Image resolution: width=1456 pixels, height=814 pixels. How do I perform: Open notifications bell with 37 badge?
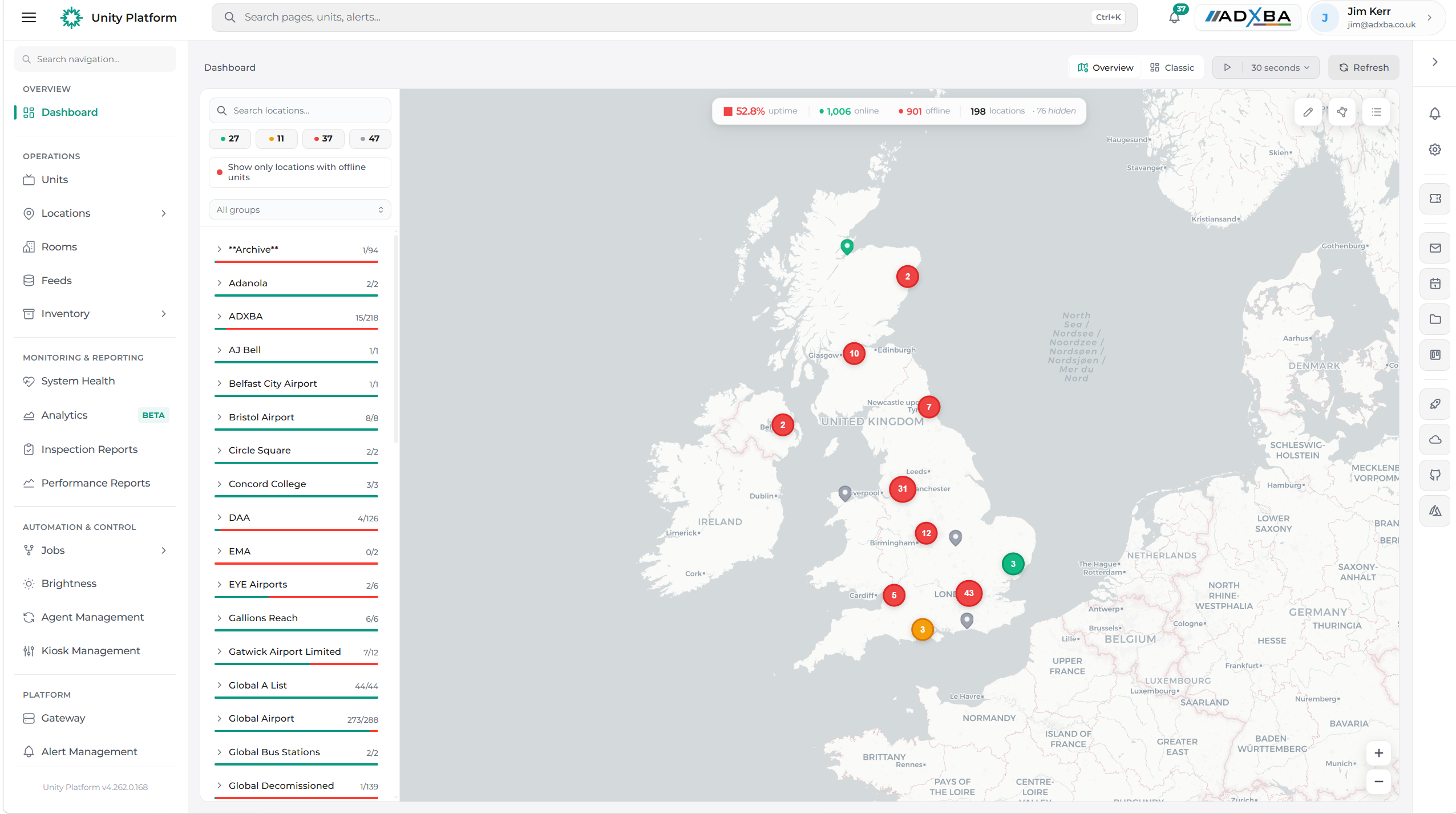click(x=1174, y=17)
